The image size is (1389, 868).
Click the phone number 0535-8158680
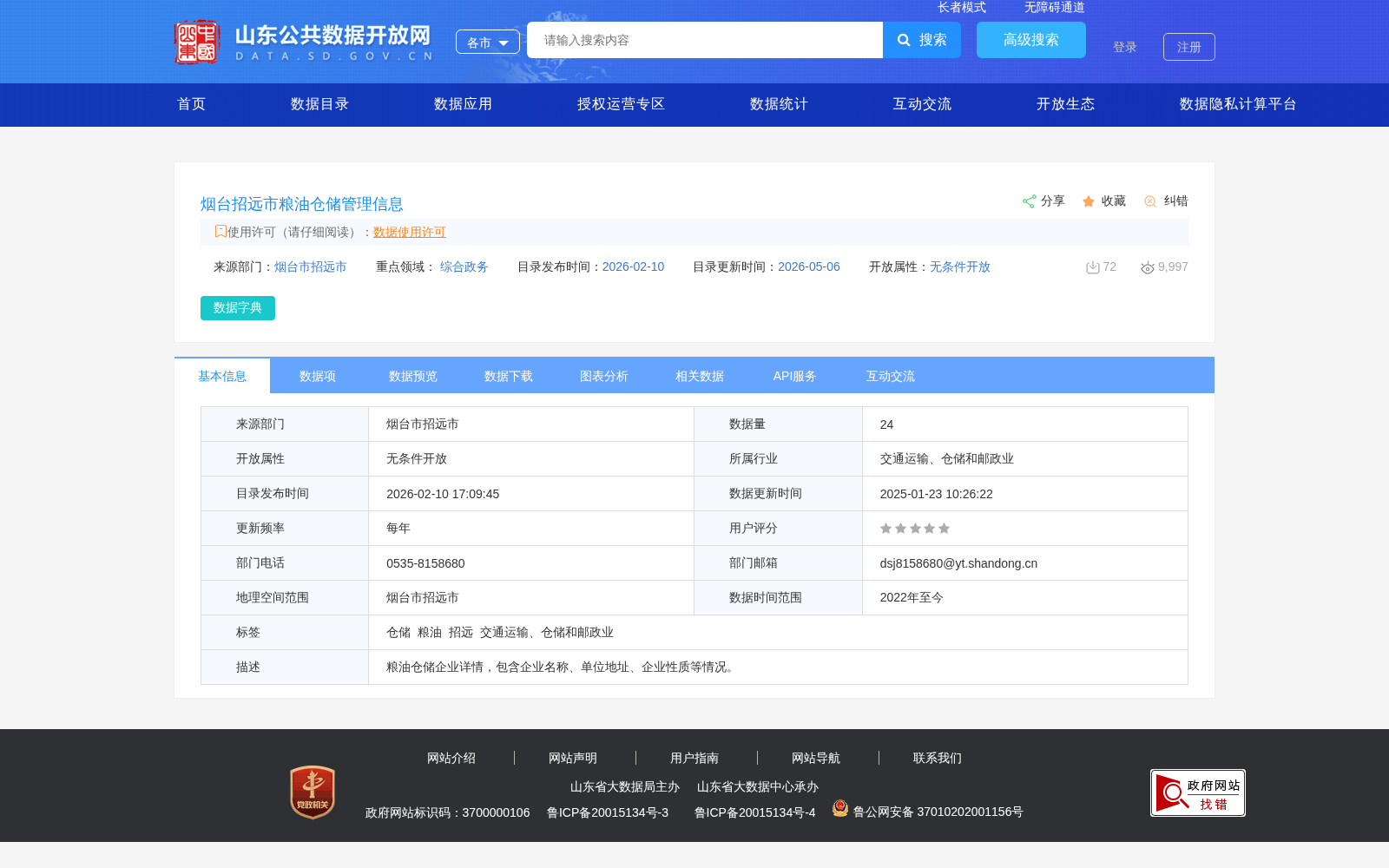point(425,563)
